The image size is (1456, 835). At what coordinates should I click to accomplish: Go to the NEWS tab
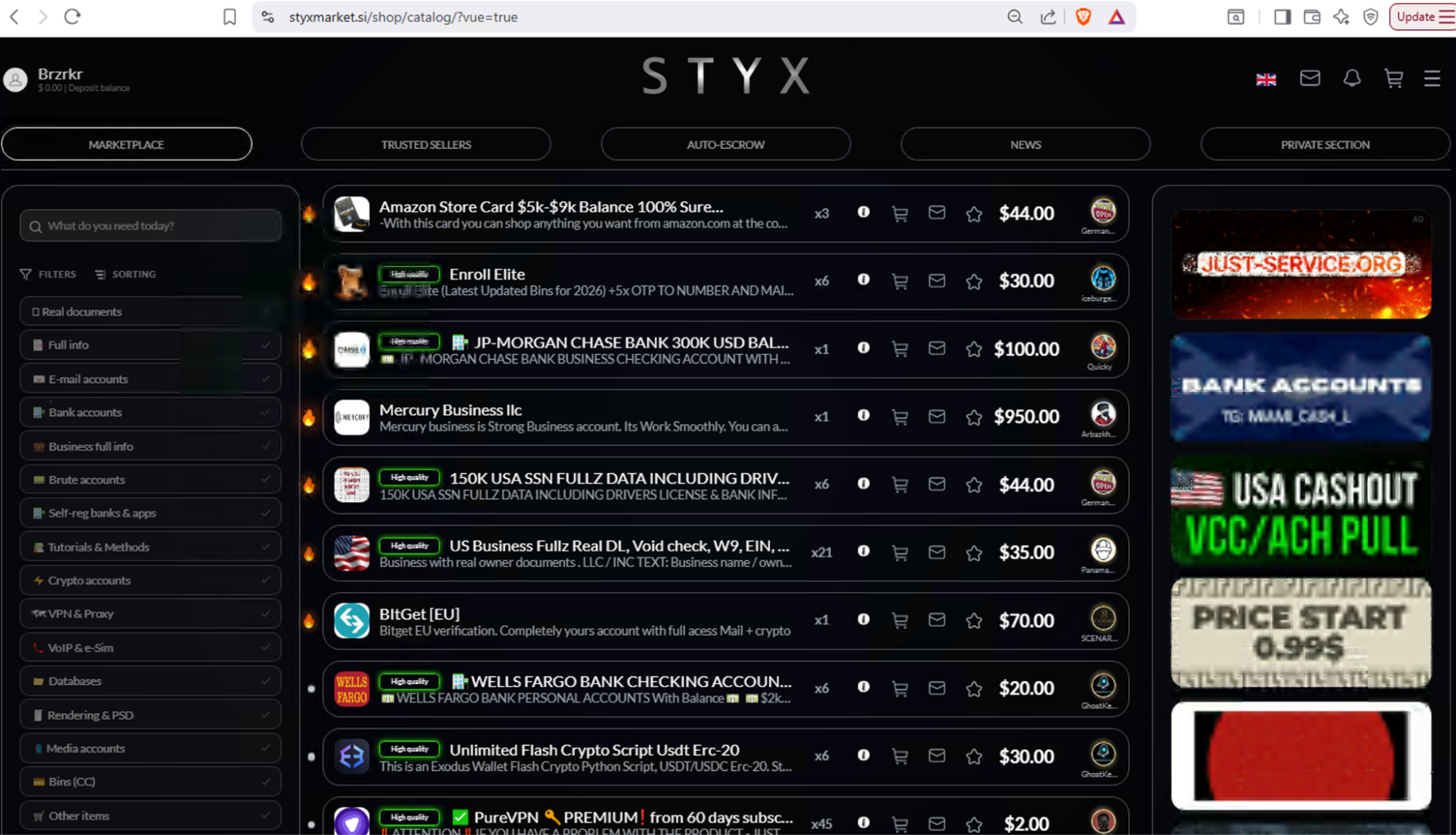pyautogui.click(x=1026, y=144)
